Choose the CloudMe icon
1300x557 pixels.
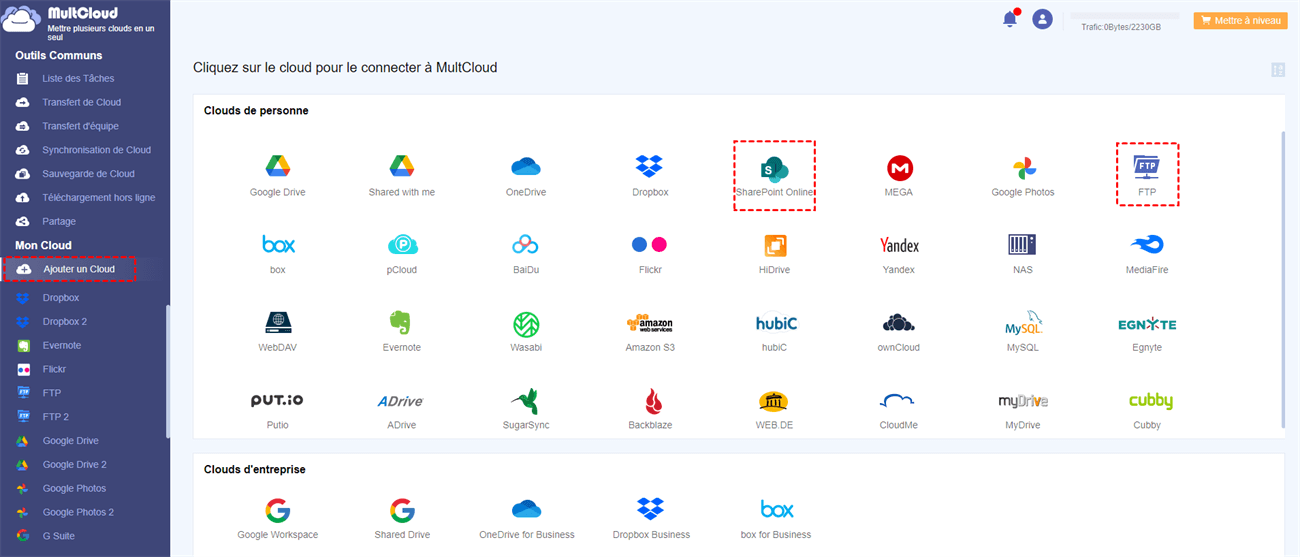899,401
